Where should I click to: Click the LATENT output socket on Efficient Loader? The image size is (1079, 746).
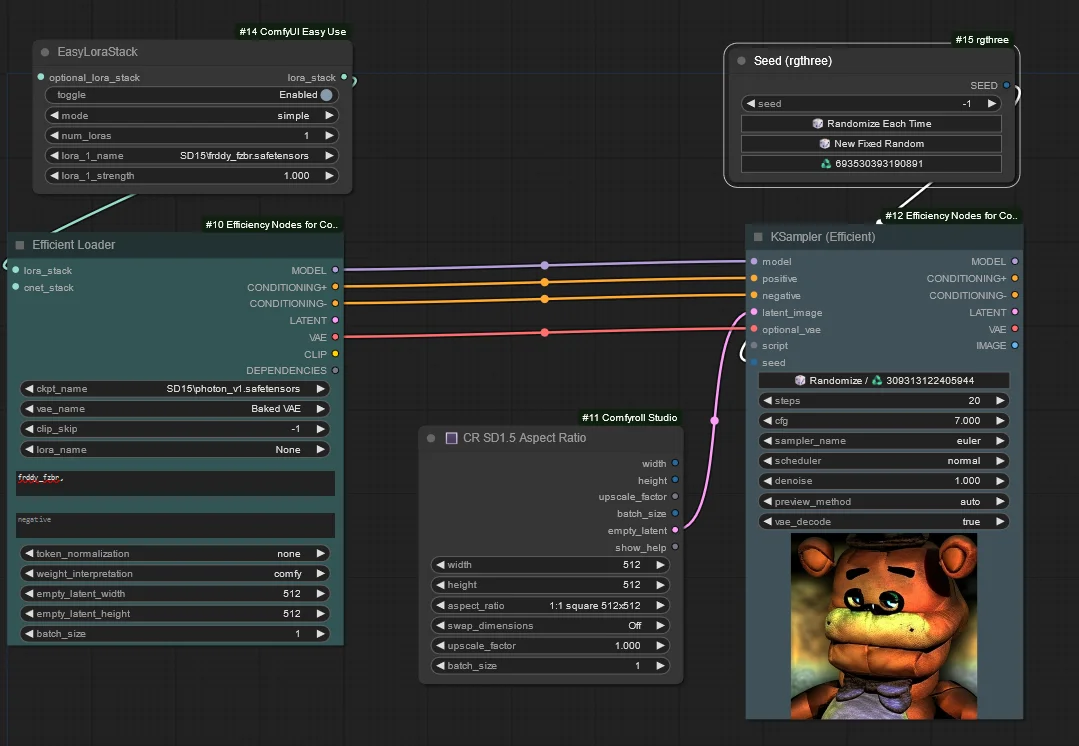pos(335,320)
